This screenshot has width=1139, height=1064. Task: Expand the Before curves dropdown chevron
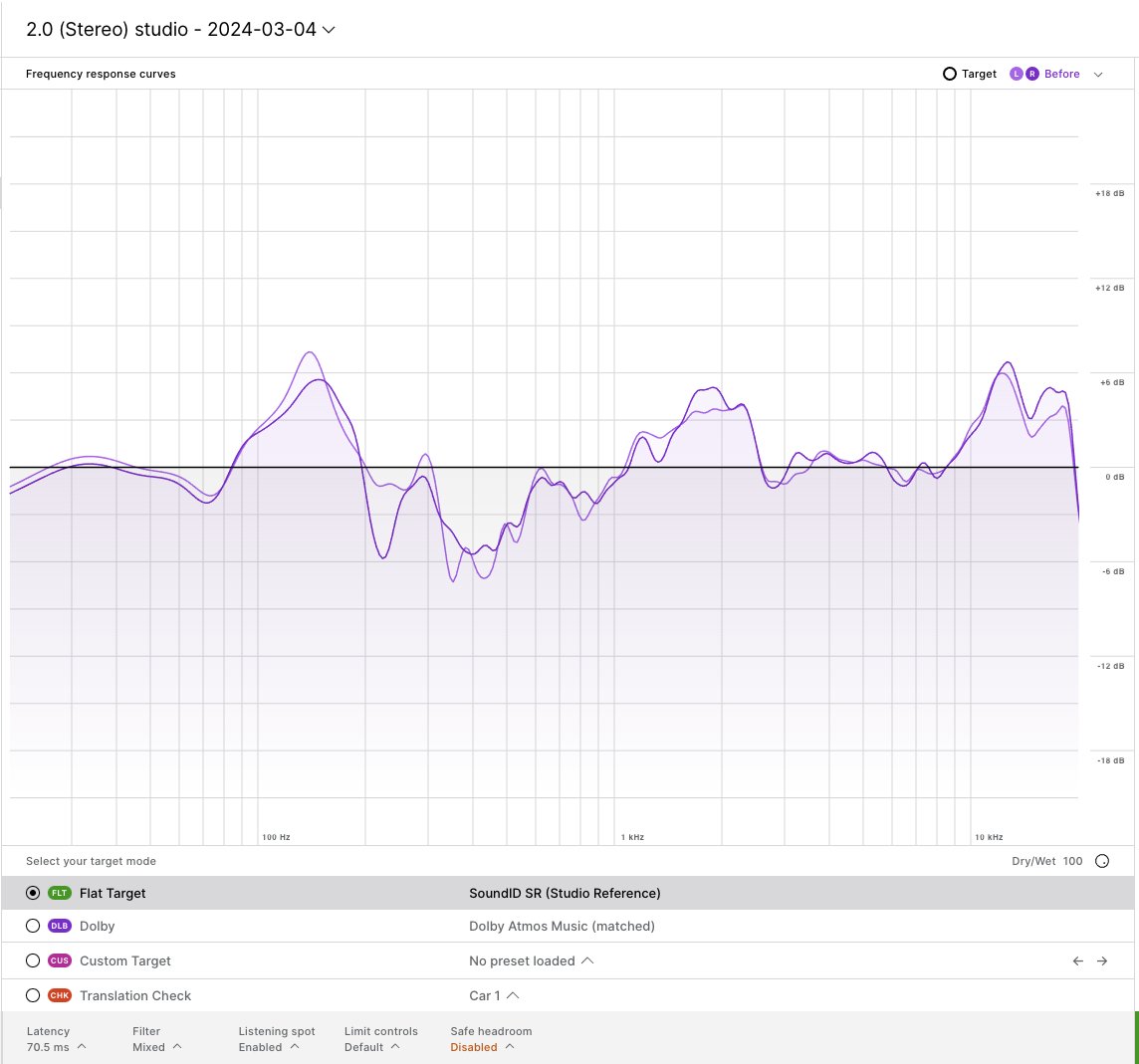coord(1098,74)
